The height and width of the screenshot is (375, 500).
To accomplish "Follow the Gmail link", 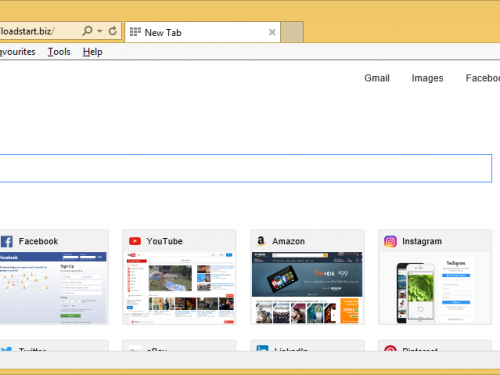I will [377, 78].
